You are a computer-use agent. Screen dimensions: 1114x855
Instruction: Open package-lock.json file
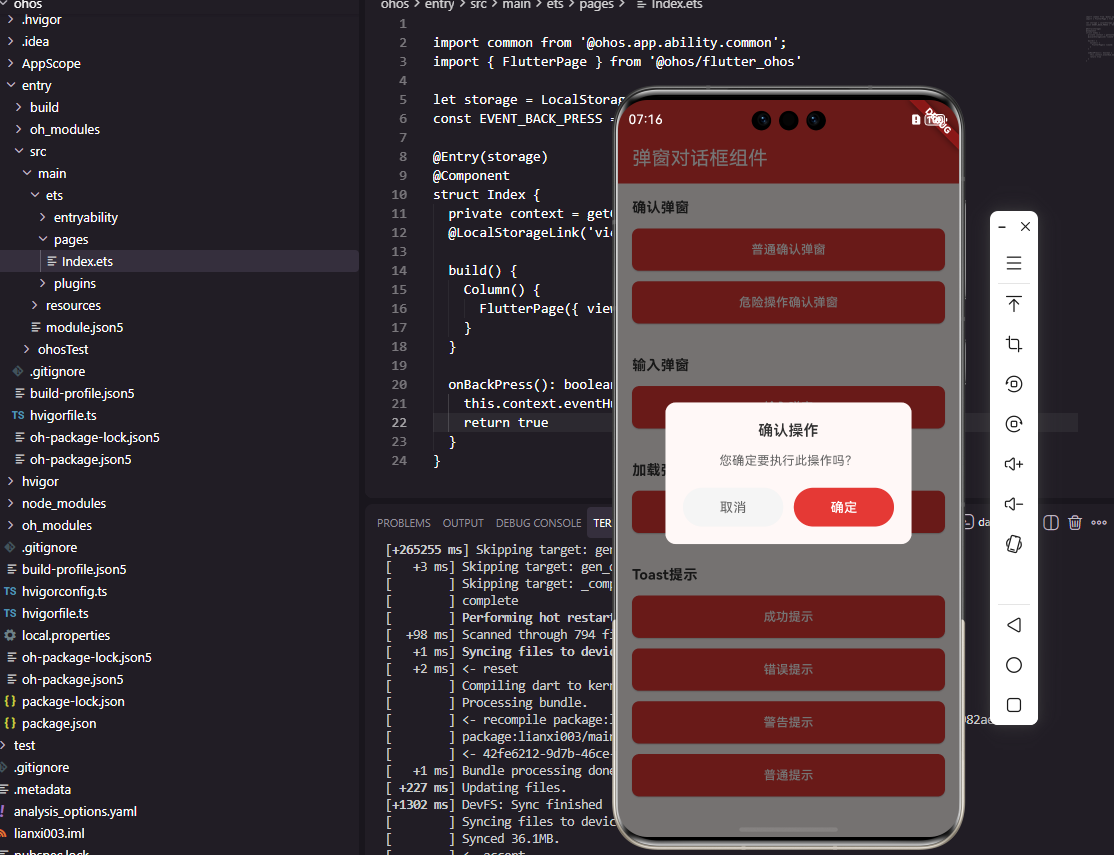coord(72,701)
